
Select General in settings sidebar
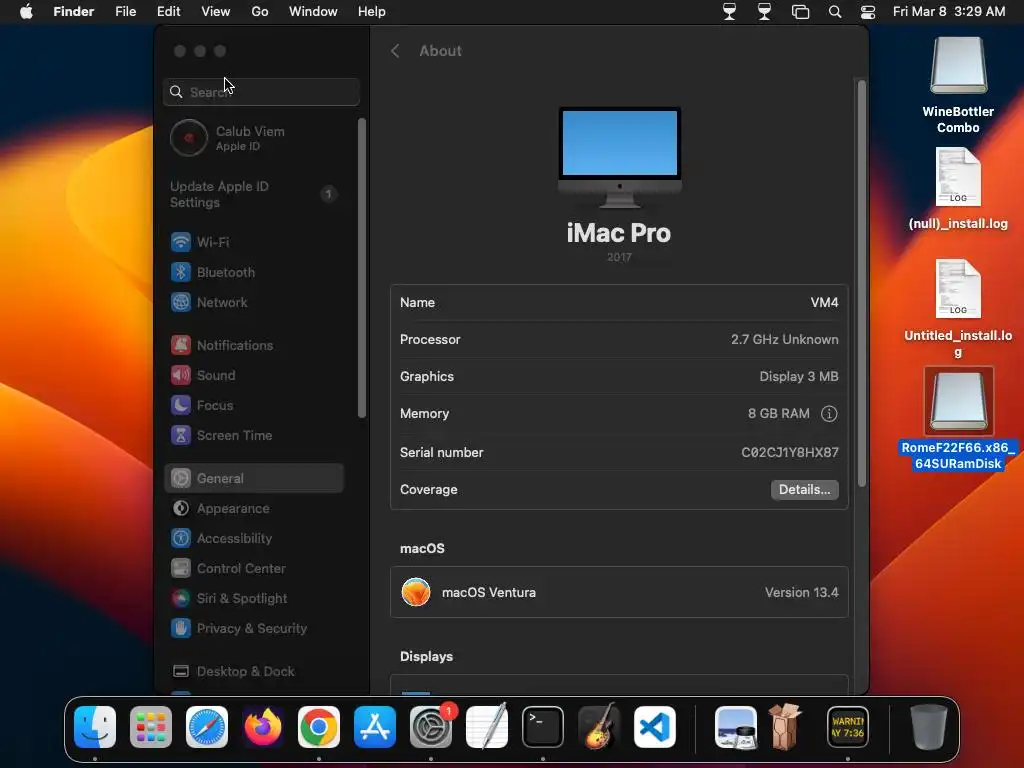[254, 479]
